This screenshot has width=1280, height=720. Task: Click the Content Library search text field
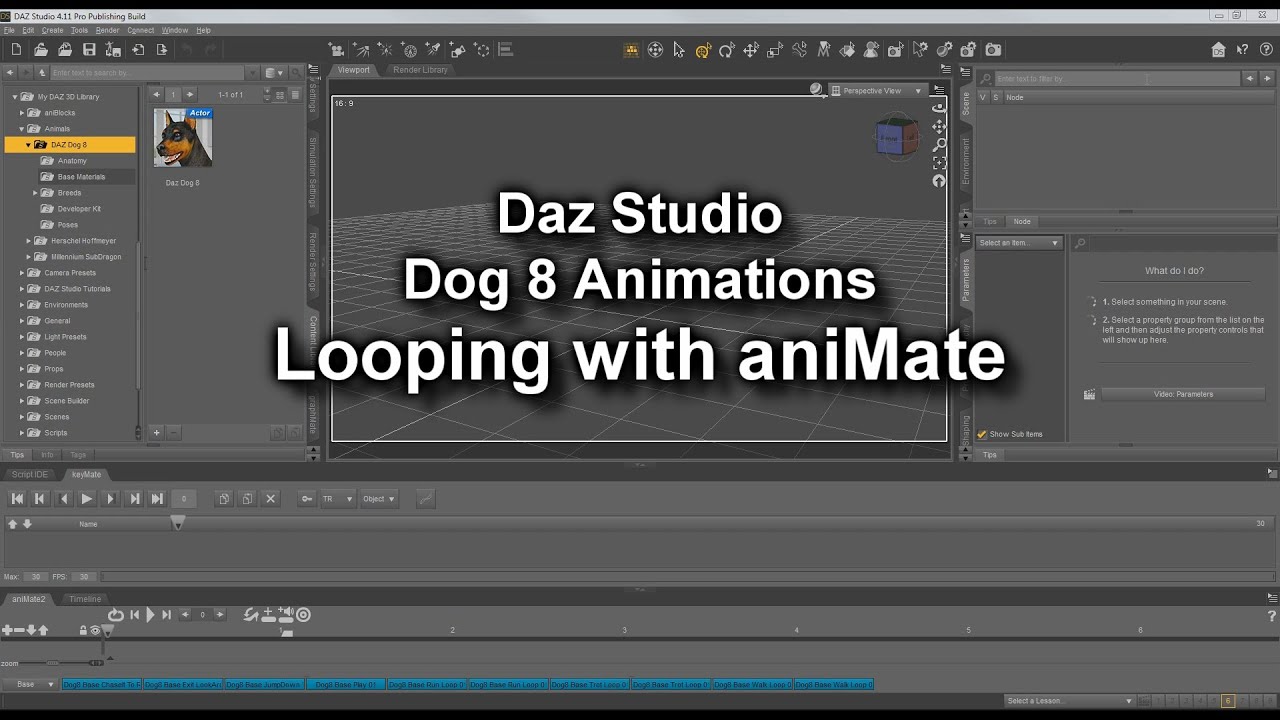click(147, 73)
